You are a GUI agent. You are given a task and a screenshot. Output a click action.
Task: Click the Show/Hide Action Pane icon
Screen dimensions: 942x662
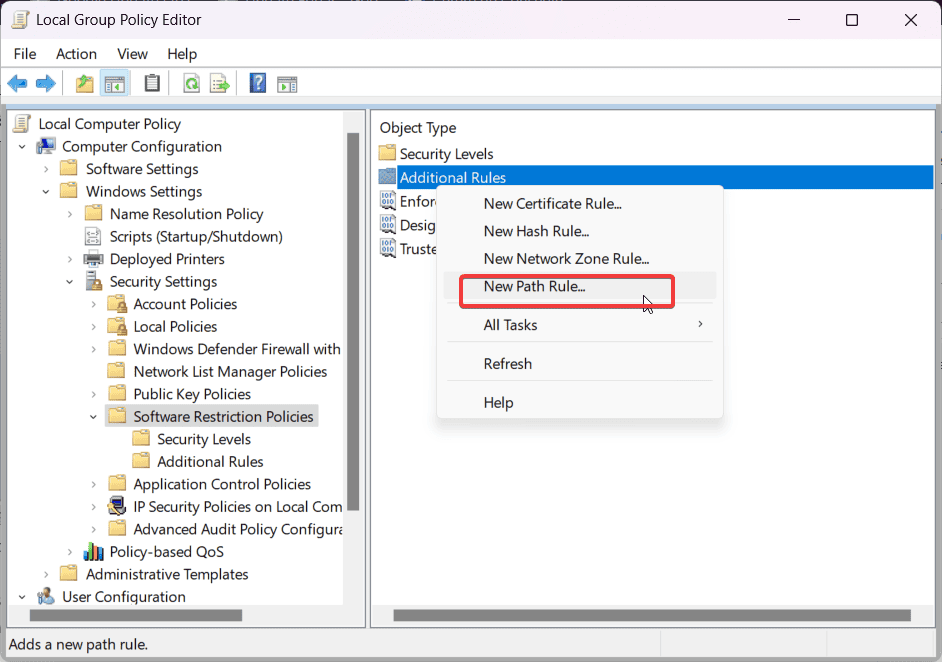click(x=287, y=85)
